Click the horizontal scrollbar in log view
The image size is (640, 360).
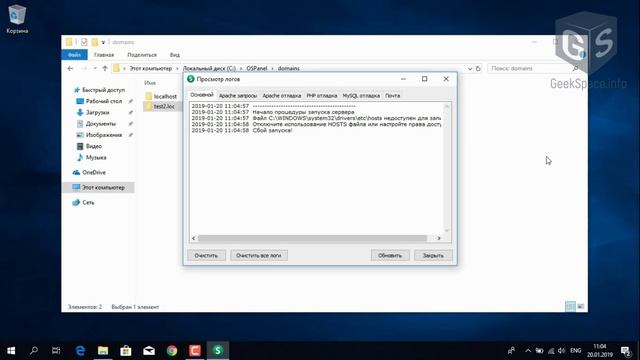click(x=312, y=238)
